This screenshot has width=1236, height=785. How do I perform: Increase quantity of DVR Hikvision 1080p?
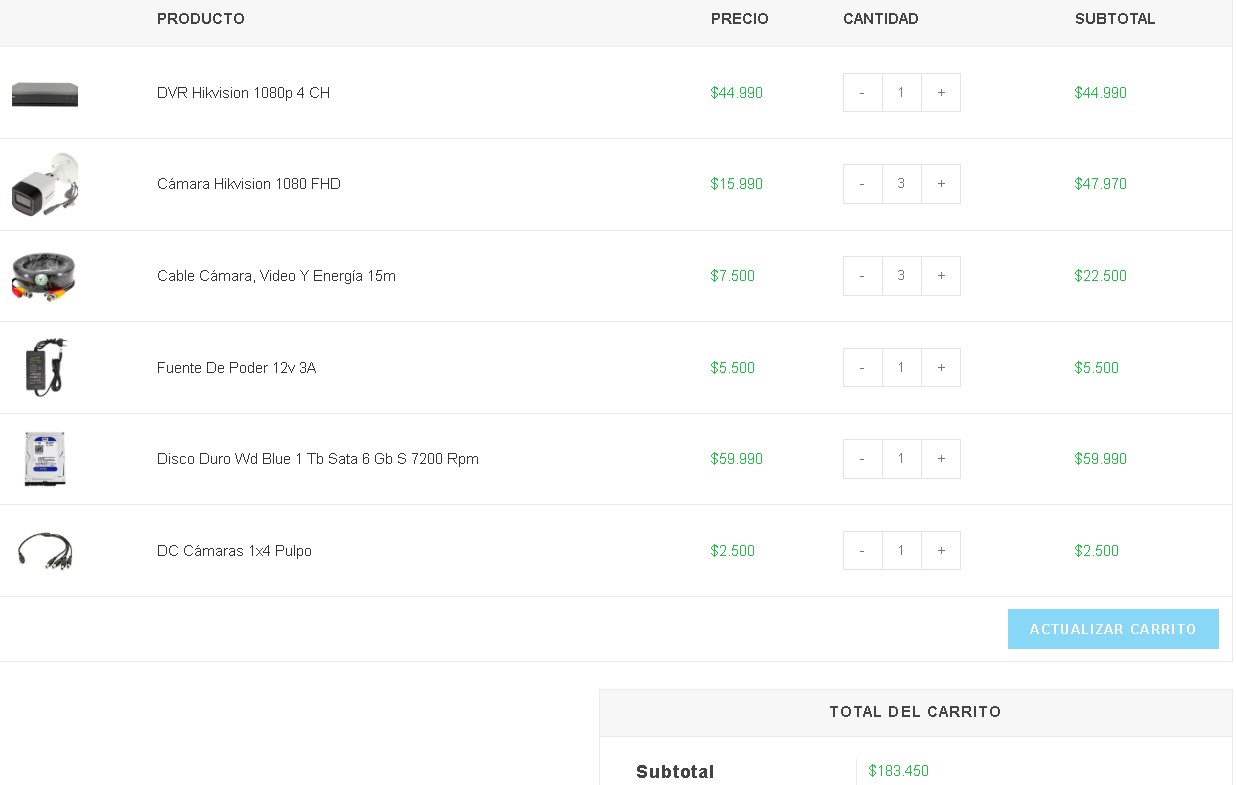(x=941, y=93)
